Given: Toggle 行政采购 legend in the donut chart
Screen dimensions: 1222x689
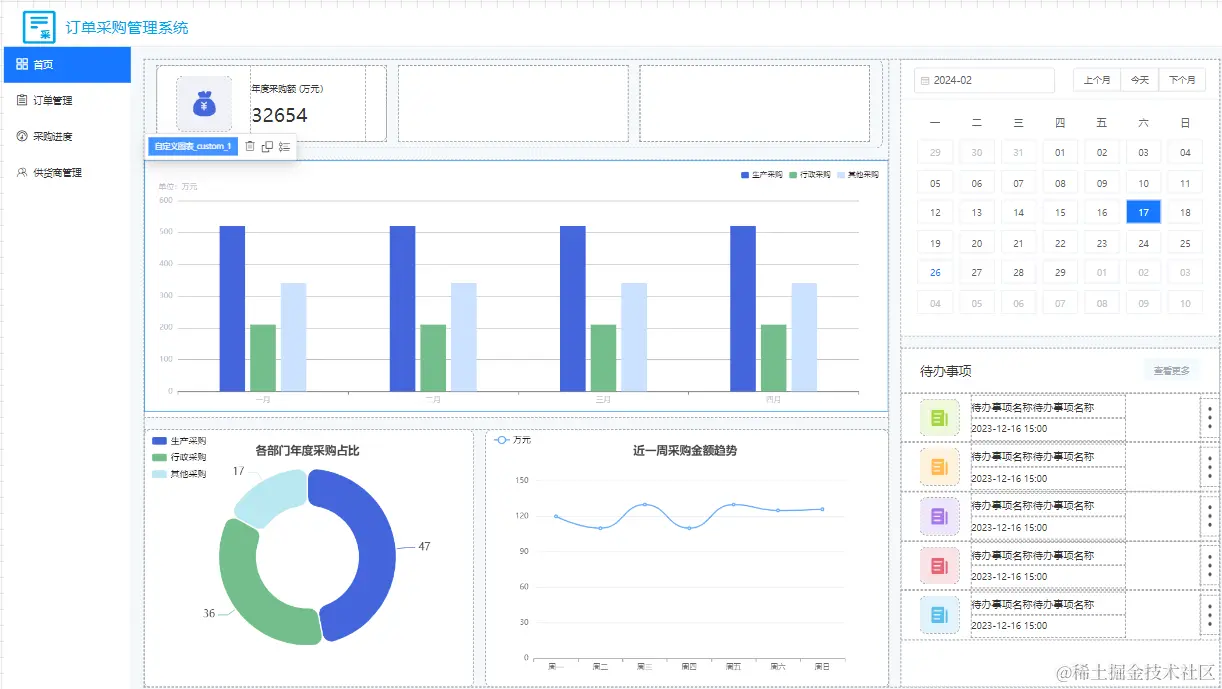Looking at the screenshot, I should pos(179,457).
